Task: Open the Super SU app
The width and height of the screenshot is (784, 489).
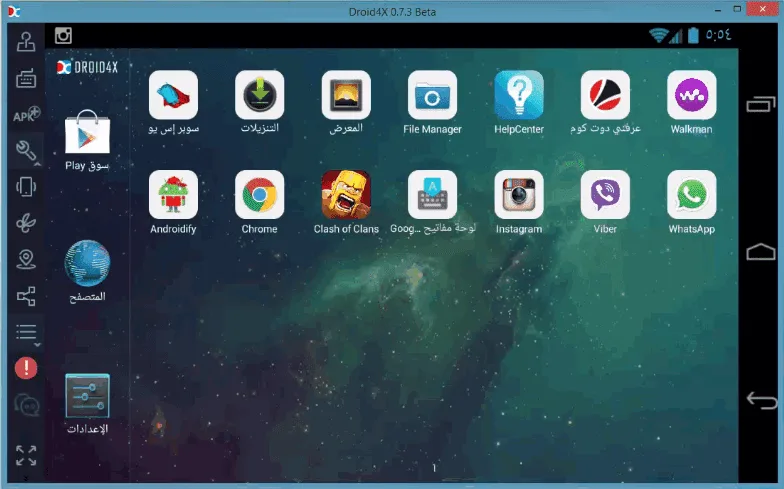Action: [173, 95]
